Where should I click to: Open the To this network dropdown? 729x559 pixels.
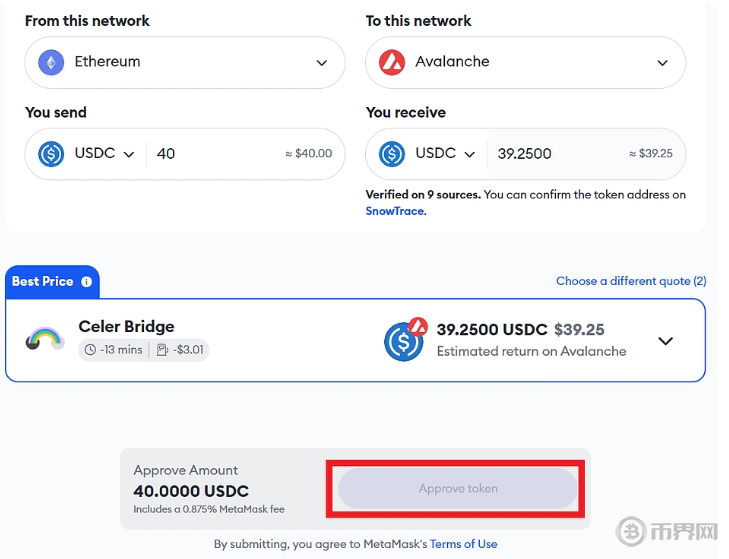click(x=662, y=63)
